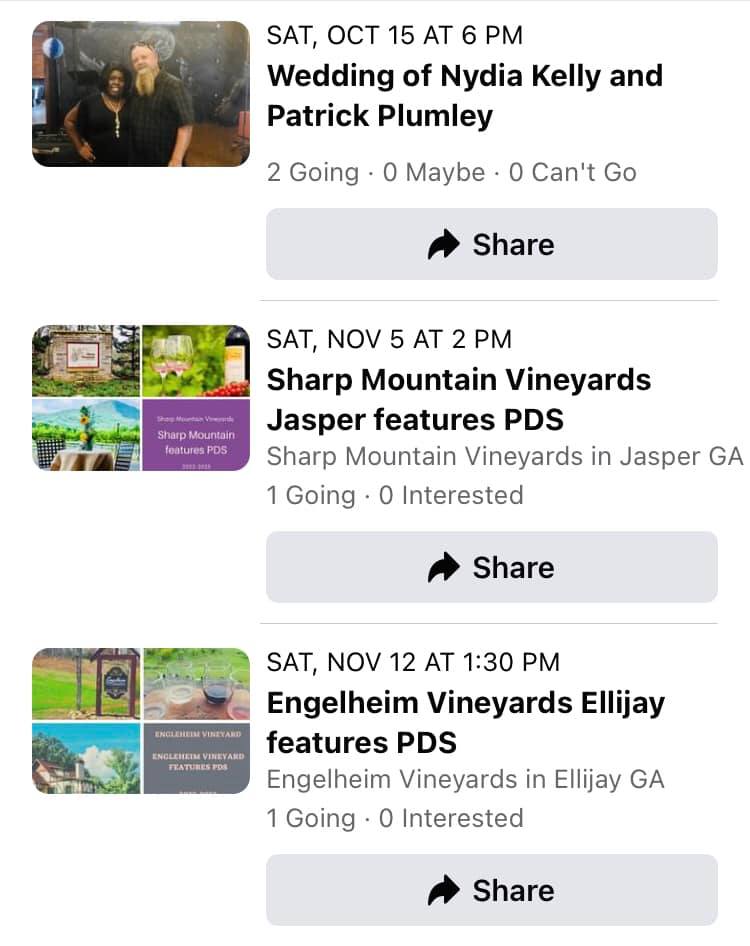Click the share arrow icon under Engelheim event

point(443,890)
